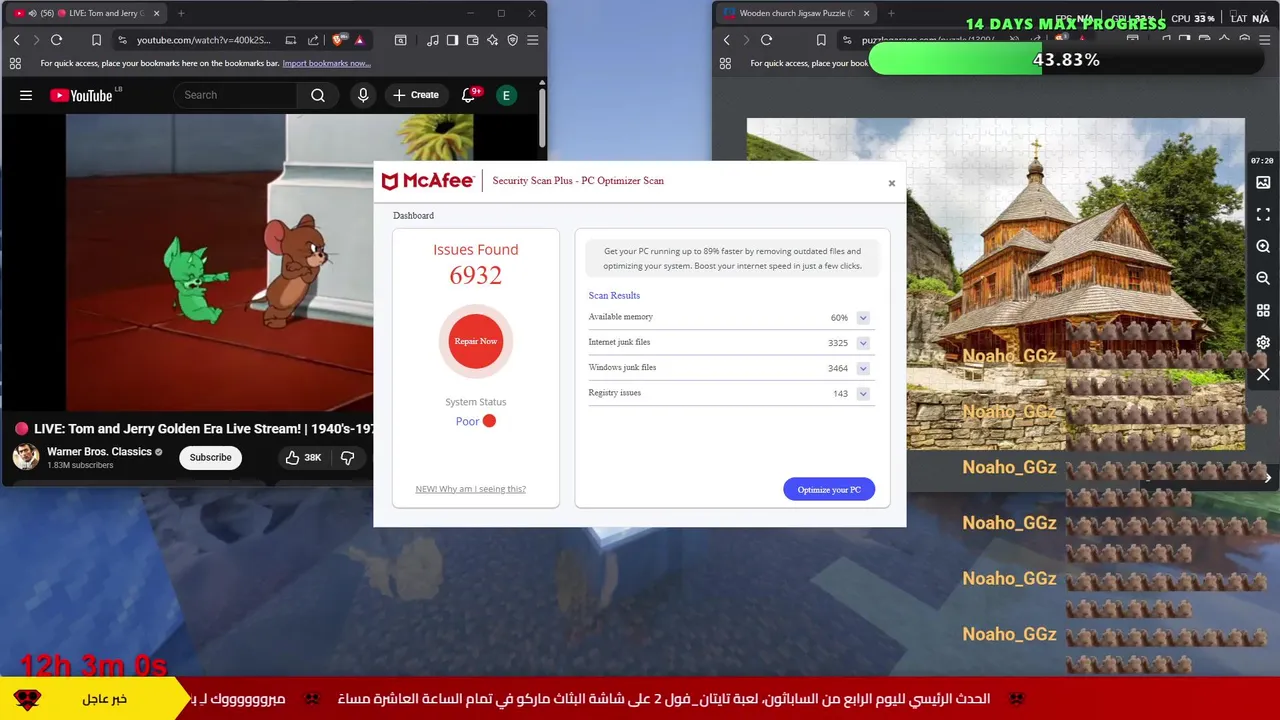The height and width of the screenshot is (720, 1280).
Task: Click the YouTube Create button
Action: click(416, 95)
